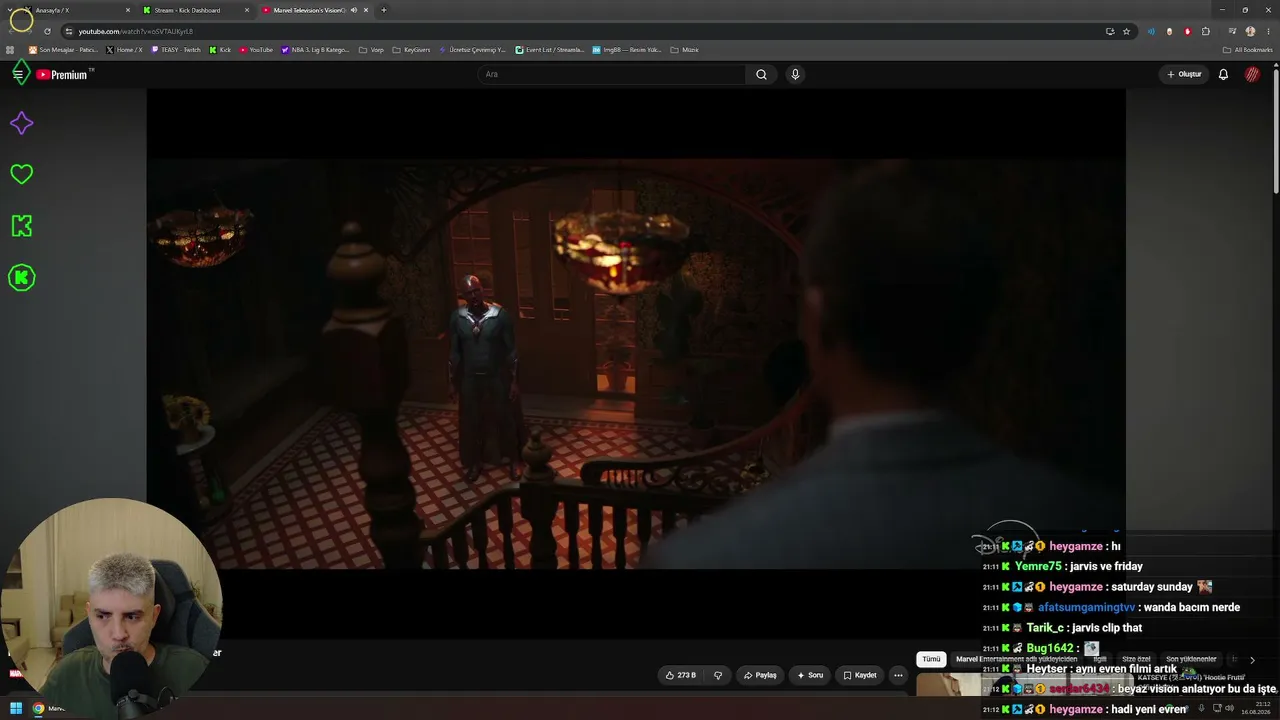Image resolution: width=1280 pixels, height=720 pixels.
Task: Click the Paylaş share button
Action: (760, 675)
